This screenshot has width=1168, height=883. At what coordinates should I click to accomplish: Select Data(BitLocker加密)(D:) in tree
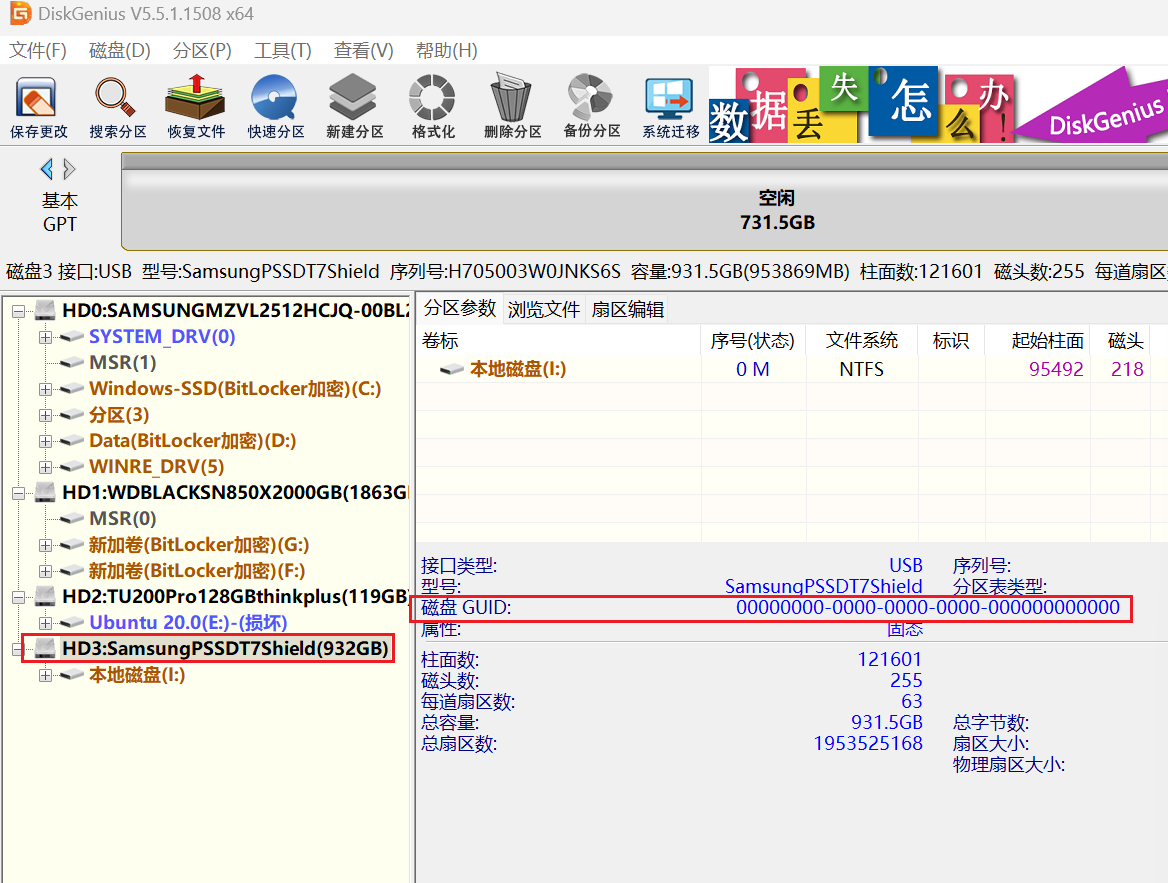coord(192,441)
